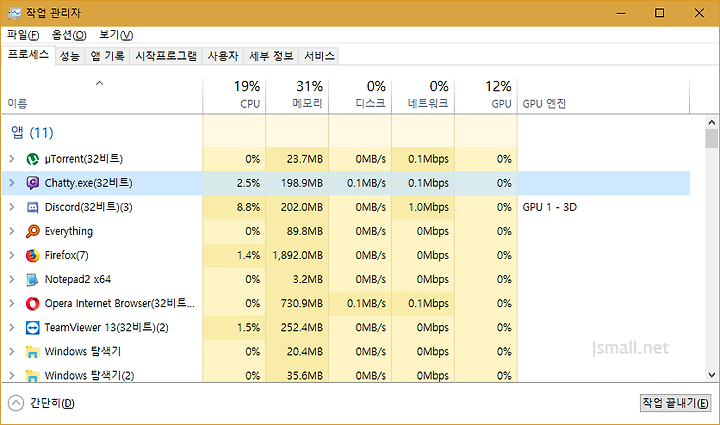Expand the TeamViewer 13 process group
Viewport: 720px width, 425px height.
click(12, 327)
